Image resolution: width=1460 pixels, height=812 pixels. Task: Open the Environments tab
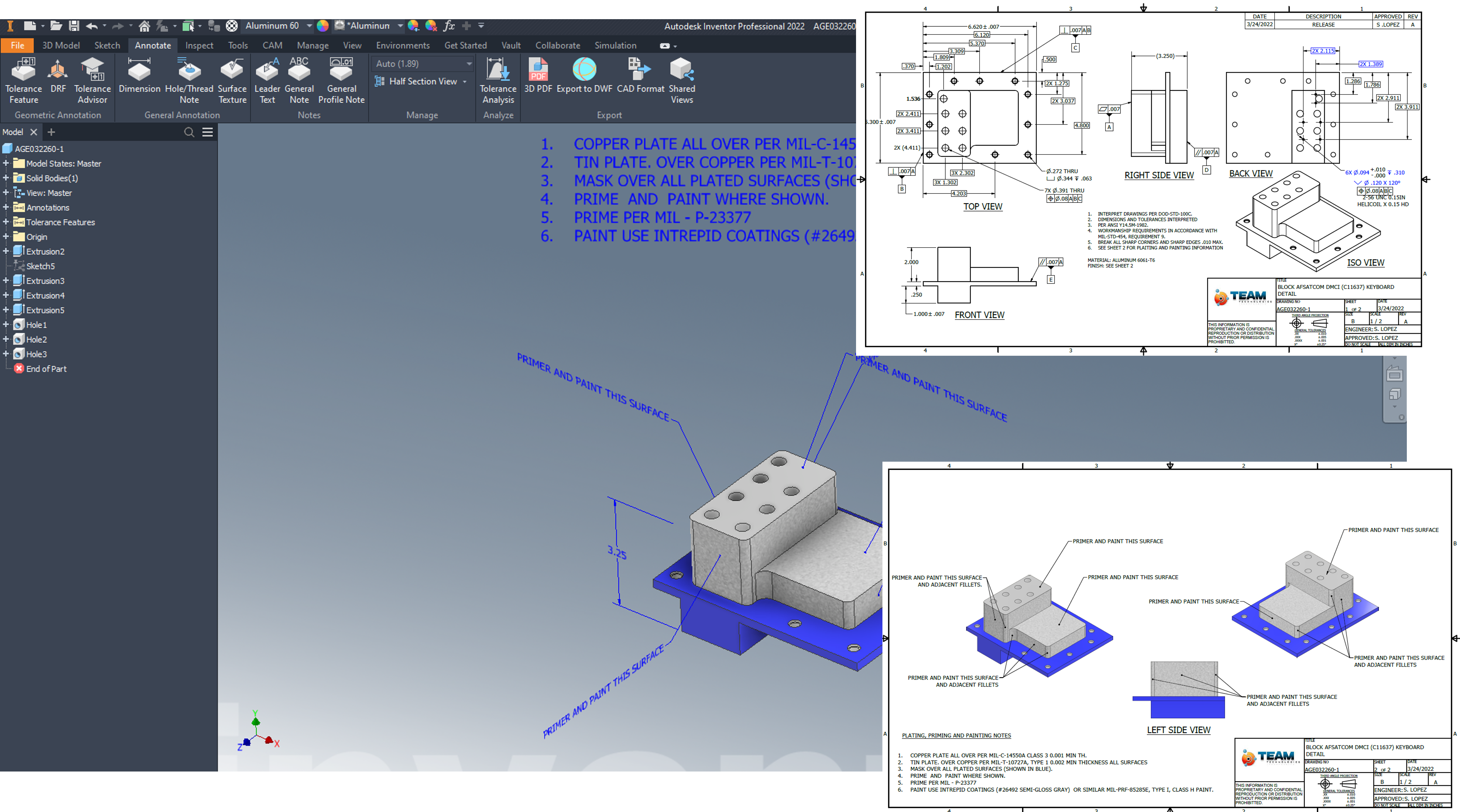403,45
